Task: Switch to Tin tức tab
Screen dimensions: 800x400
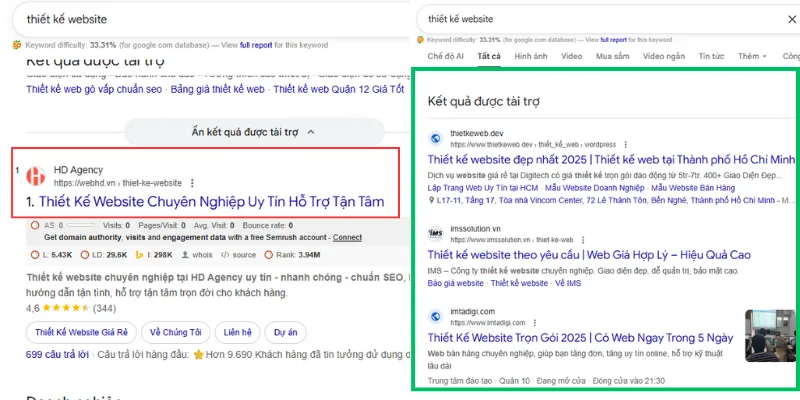Action: click(x=711, y=56)
